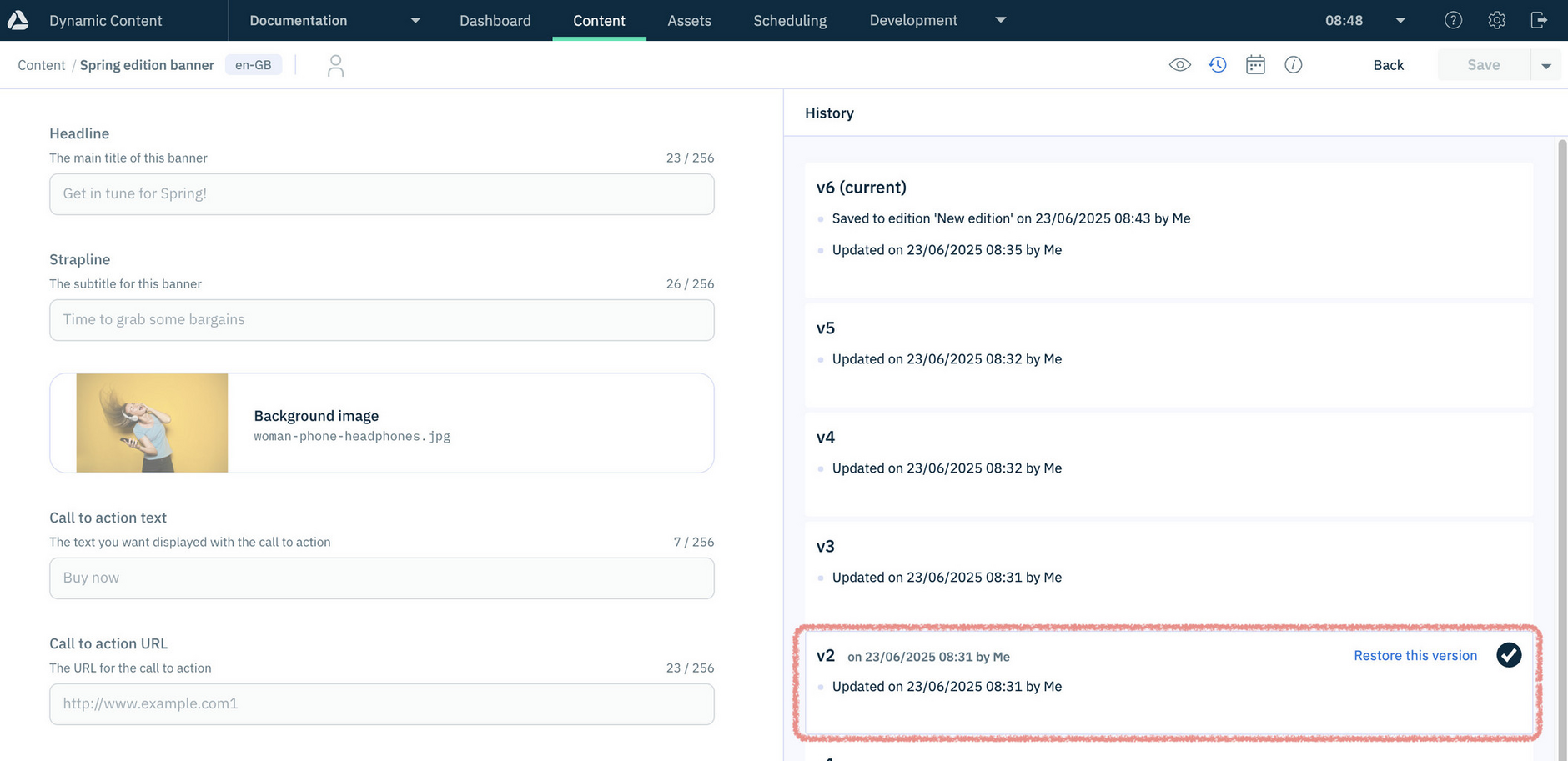Click the Call to action URL field
1568x761 pixels.
pos(382,704)
